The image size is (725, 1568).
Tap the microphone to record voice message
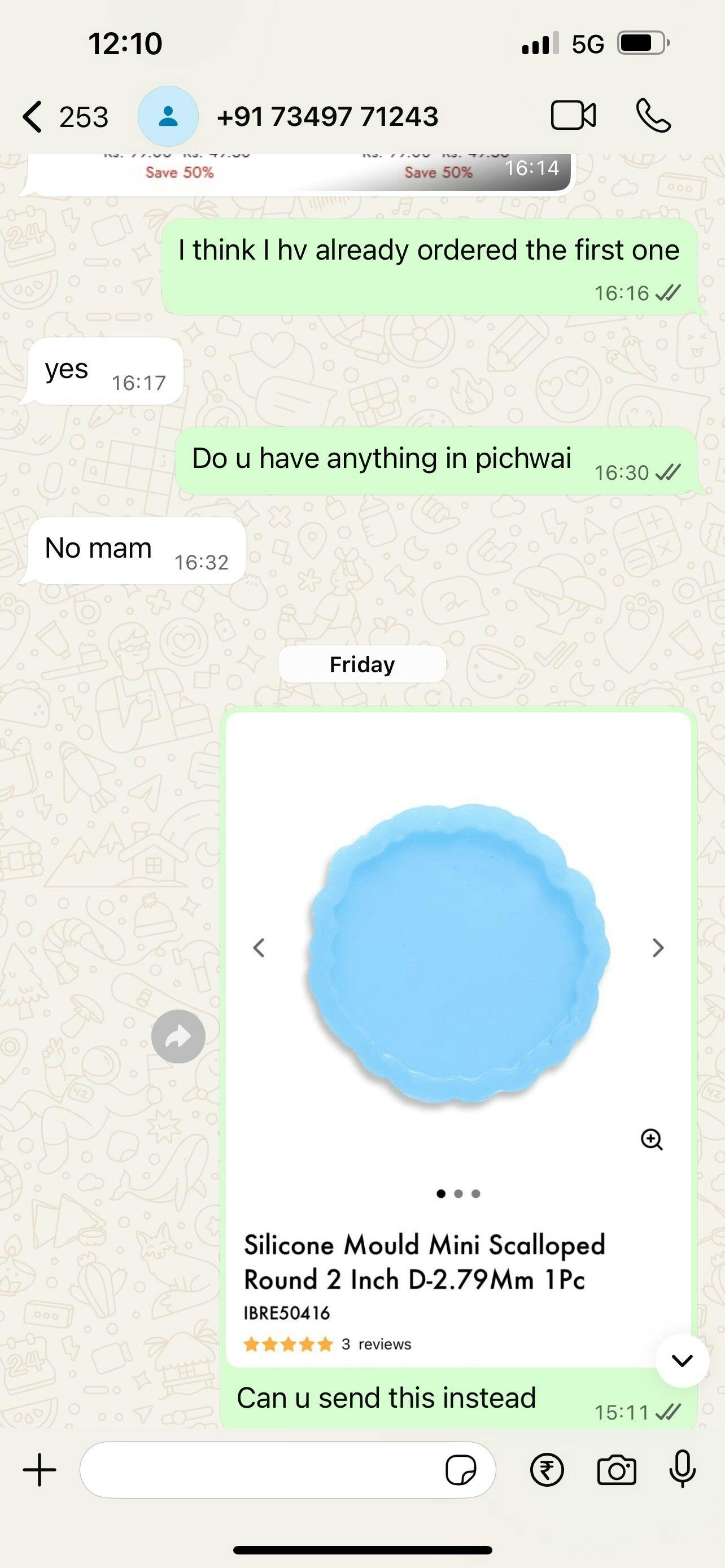pyautogui.click(x=683, y=1469)
